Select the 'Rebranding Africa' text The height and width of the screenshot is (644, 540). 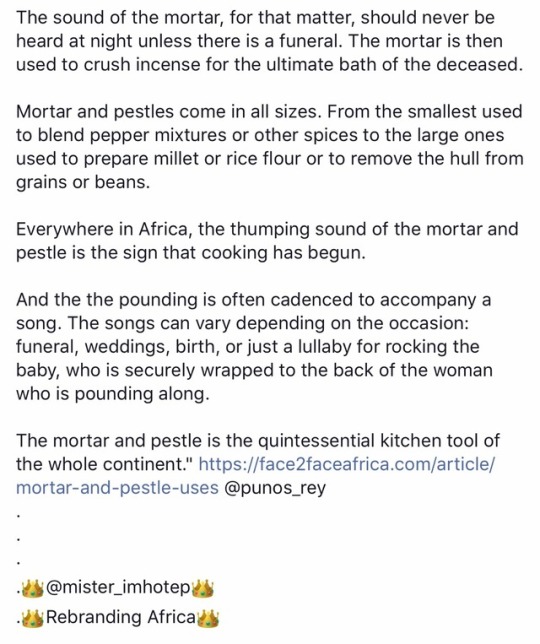pos(121,617)
